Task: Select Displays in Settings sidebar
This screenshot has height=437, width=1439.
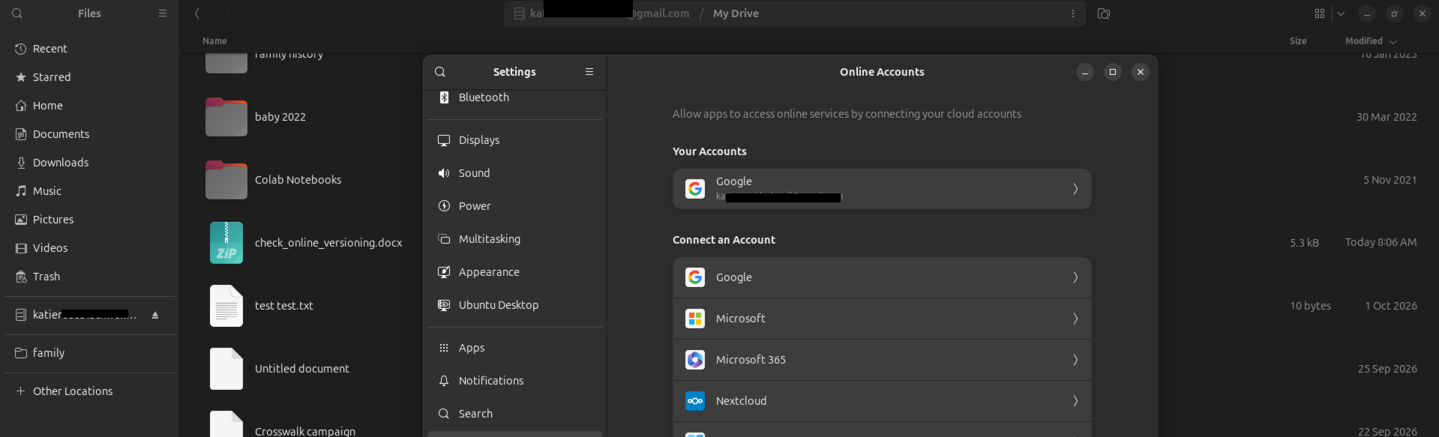Action: coord(515,140)
